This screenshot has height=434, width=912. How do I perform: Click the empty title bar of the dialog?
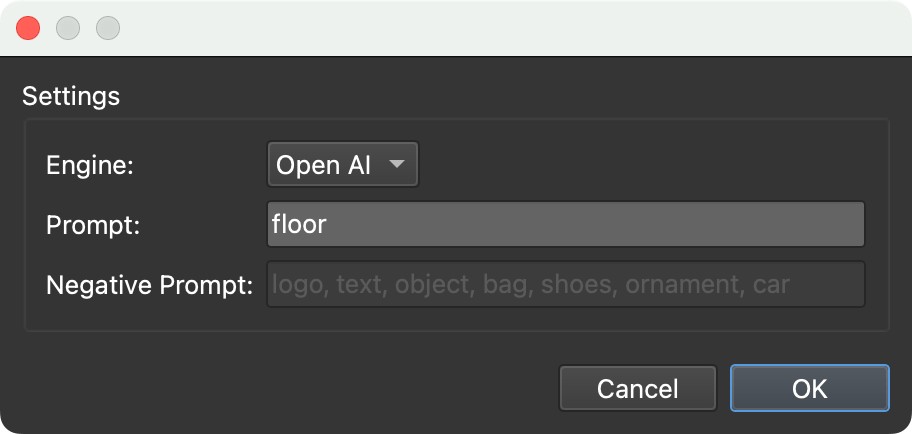click(500, 28)
